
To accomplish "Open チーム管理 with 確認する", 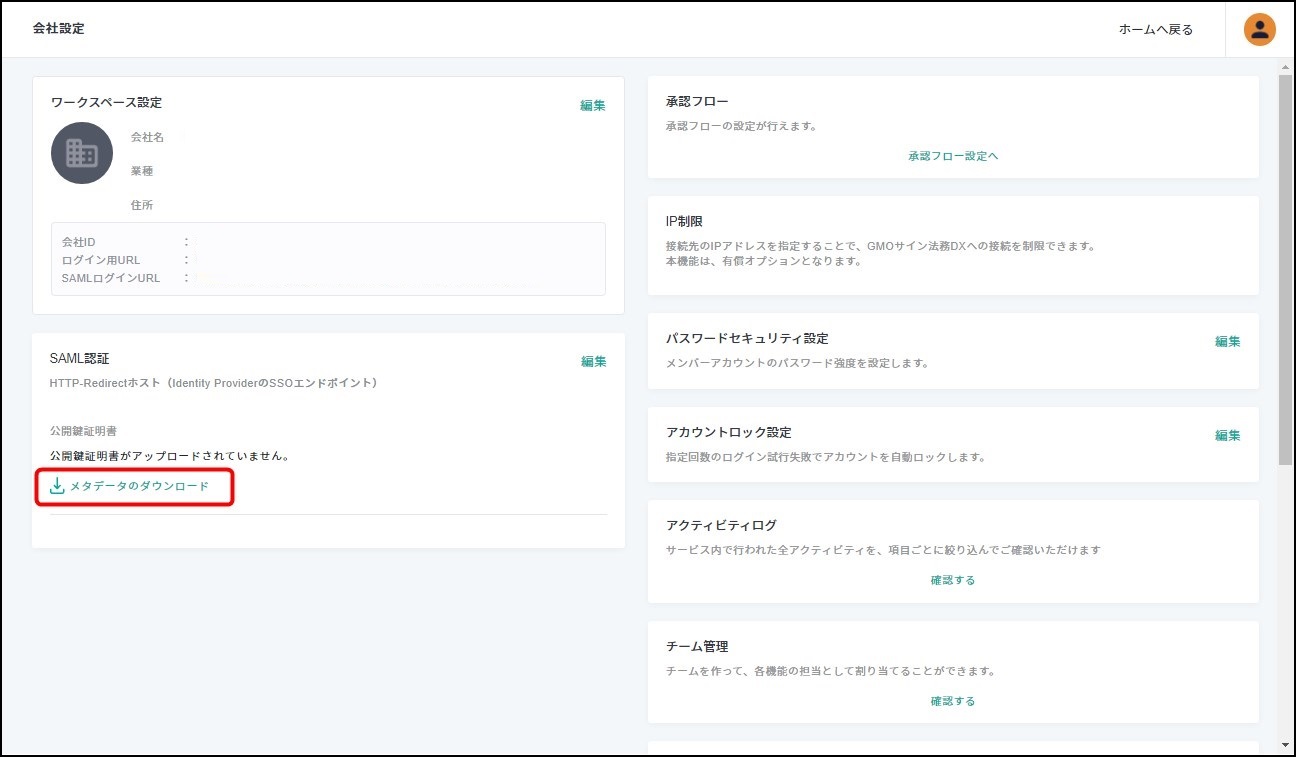I will [x=953, y=701].
